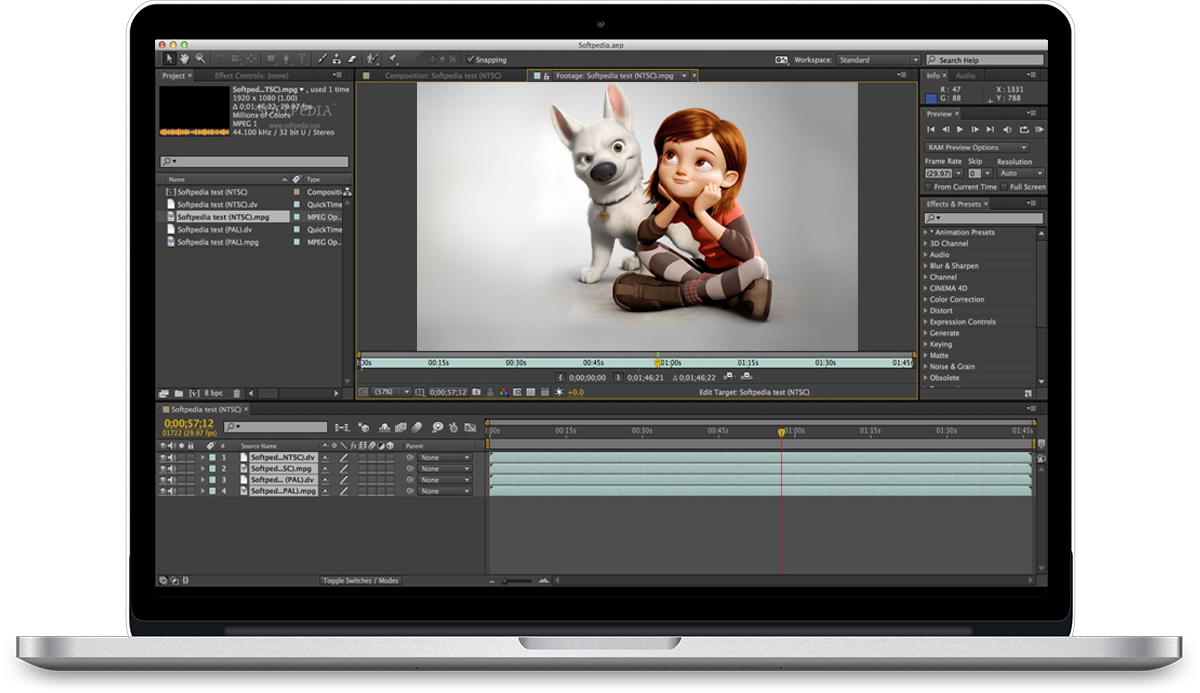Select the Rectangle shape tool
1200x693 pixels.
tap(271, 59)
